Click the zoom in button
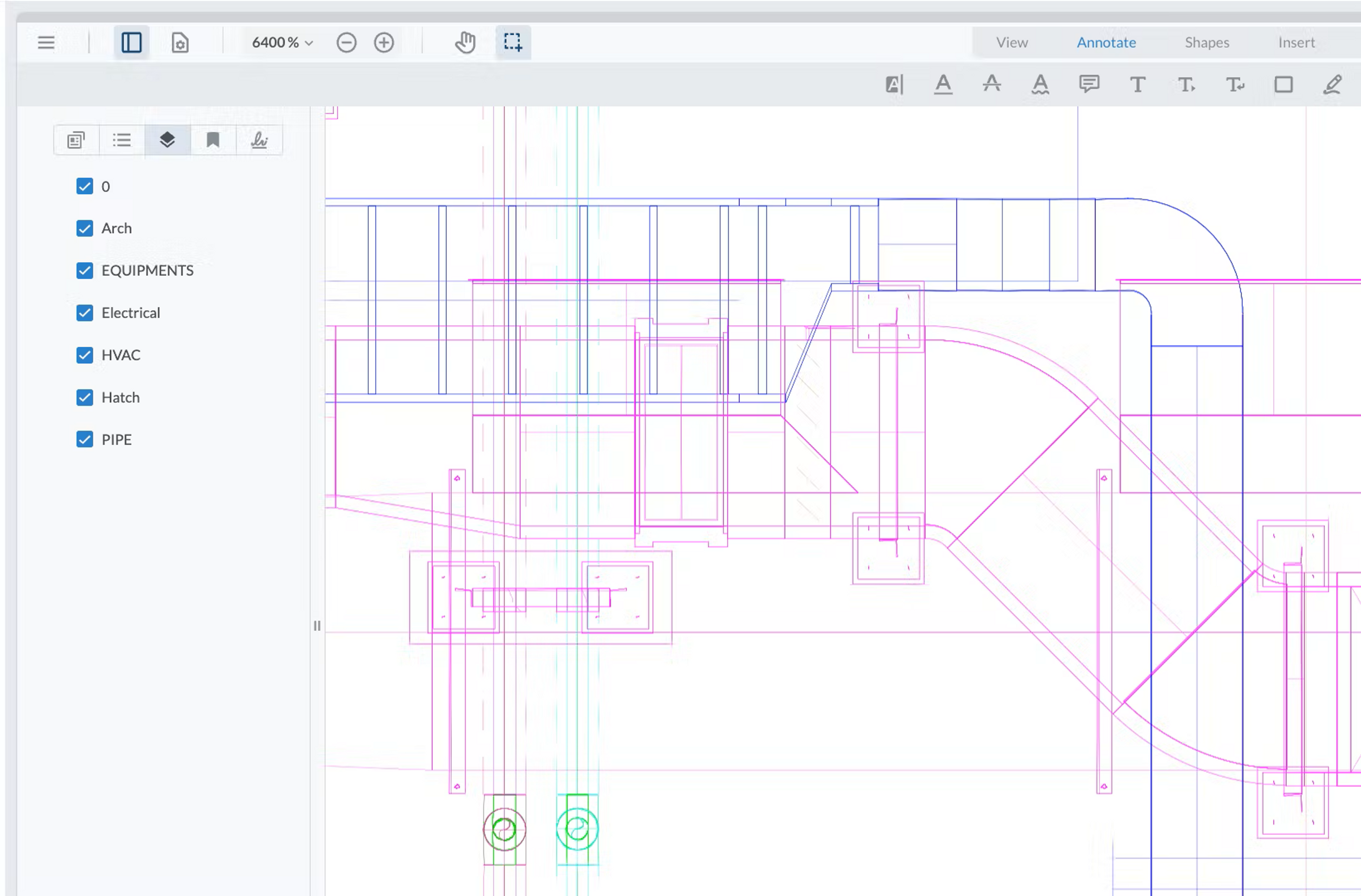Screen dimensions: 1361x896 (384, 42)
